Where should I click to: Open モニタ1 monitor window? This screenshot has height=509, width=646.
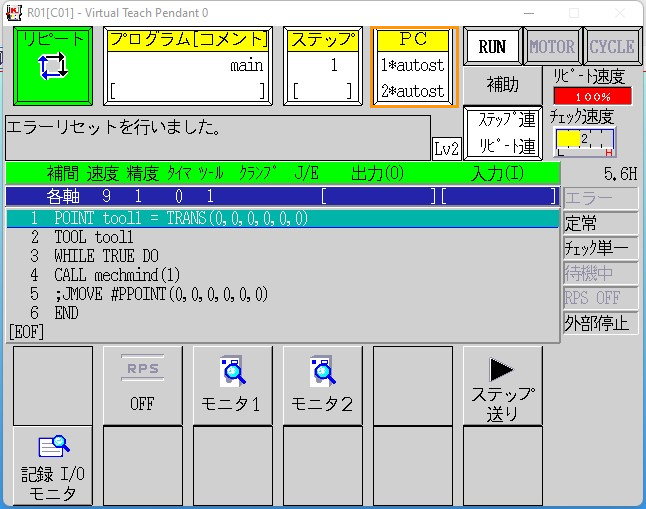(x=233, y=385)
